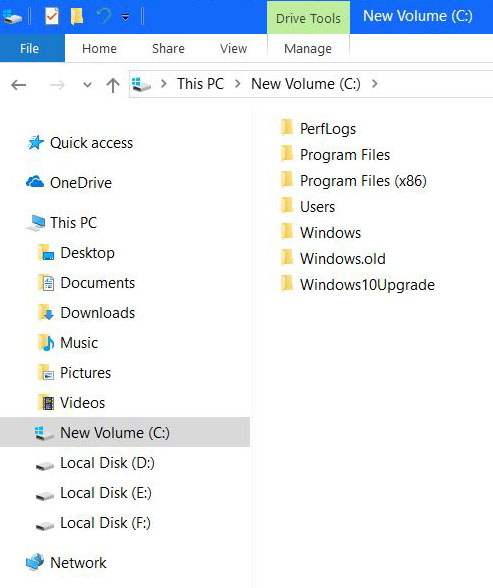Image resolution: width=493 pixels, height=588 pixels.
Task: Click This PC in the address bar breadcrumb
Action: pos(200,84)
